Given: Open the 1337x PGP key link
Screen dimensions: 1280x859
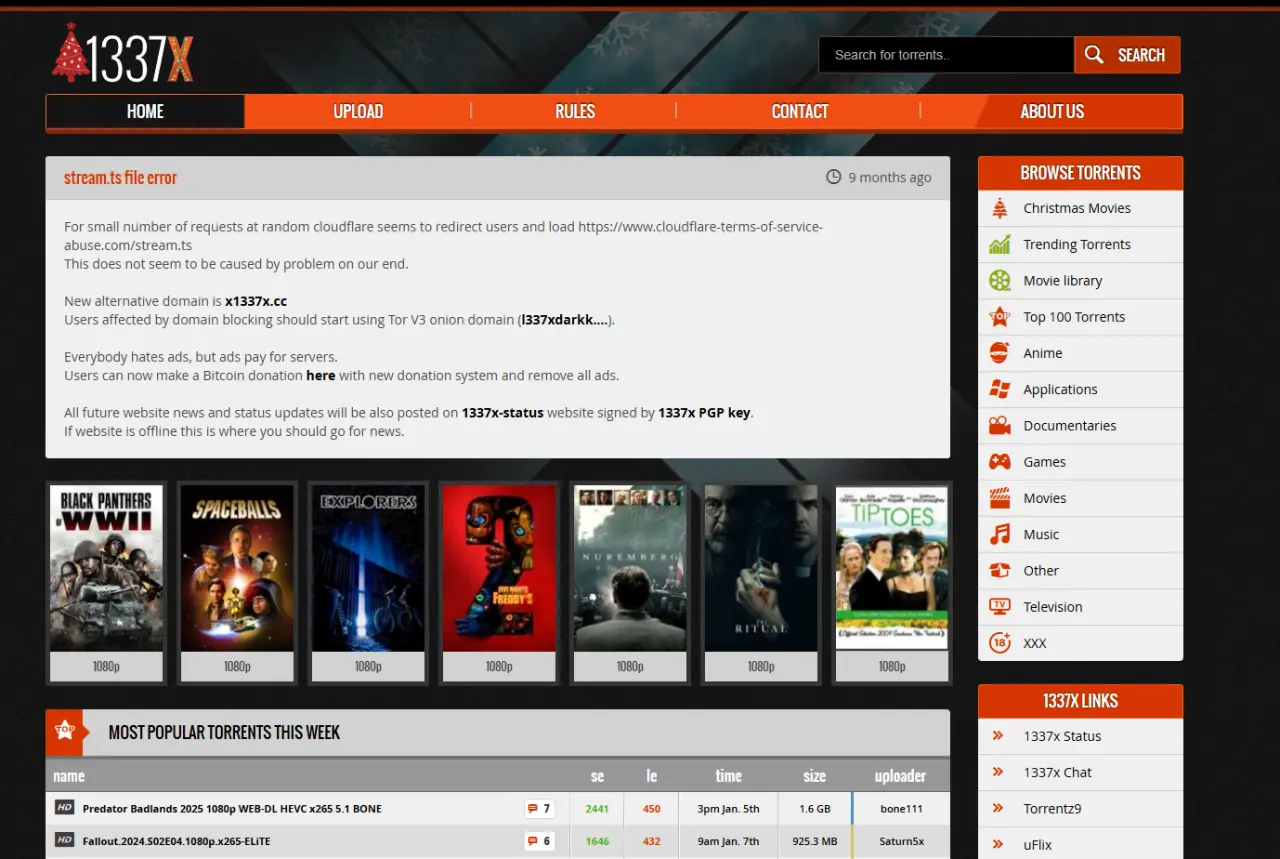Looking at the screenshot, I should [704, 412].
